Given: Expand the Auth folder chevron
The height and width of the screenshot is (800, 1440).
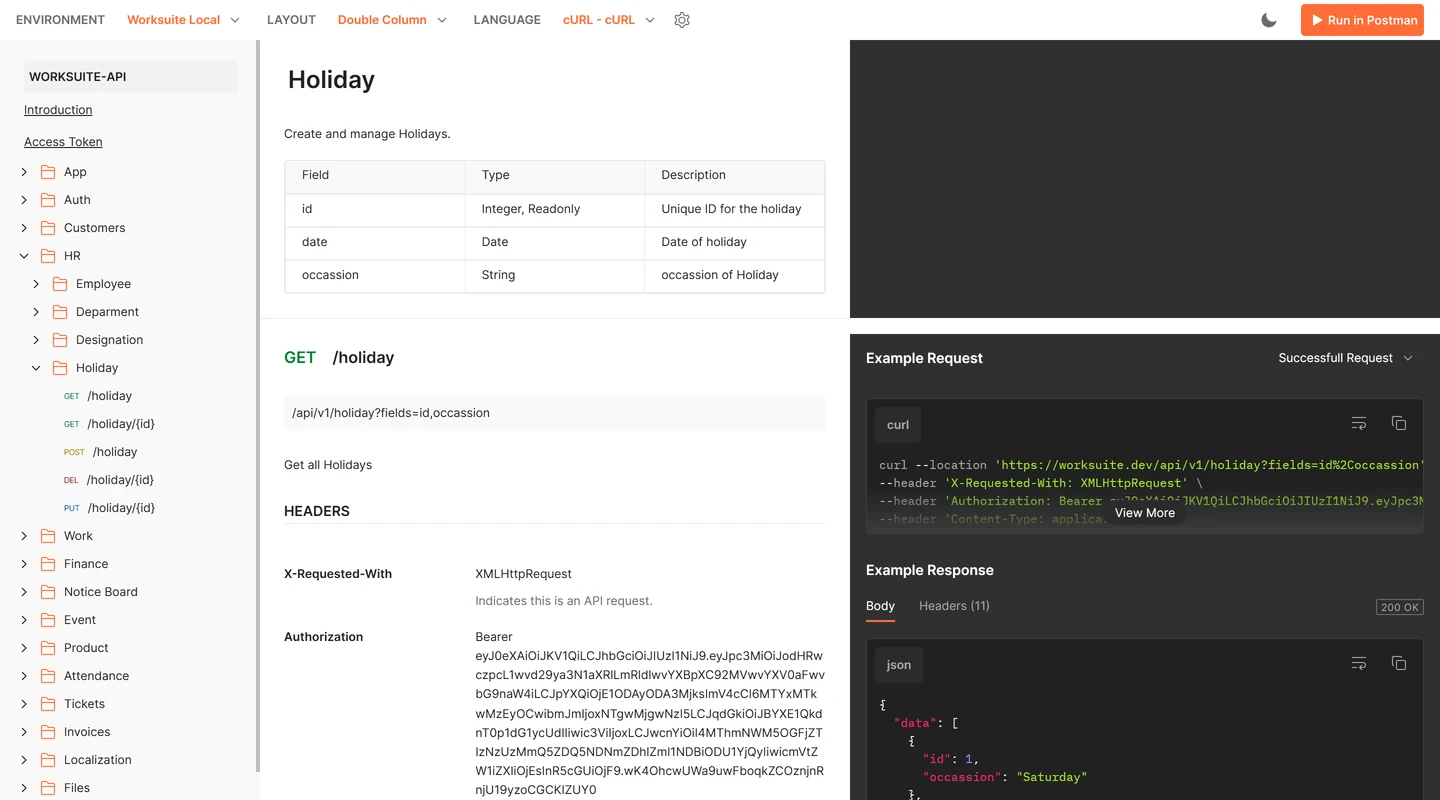Looking at the screenshot, I should (x=24, y=200).
